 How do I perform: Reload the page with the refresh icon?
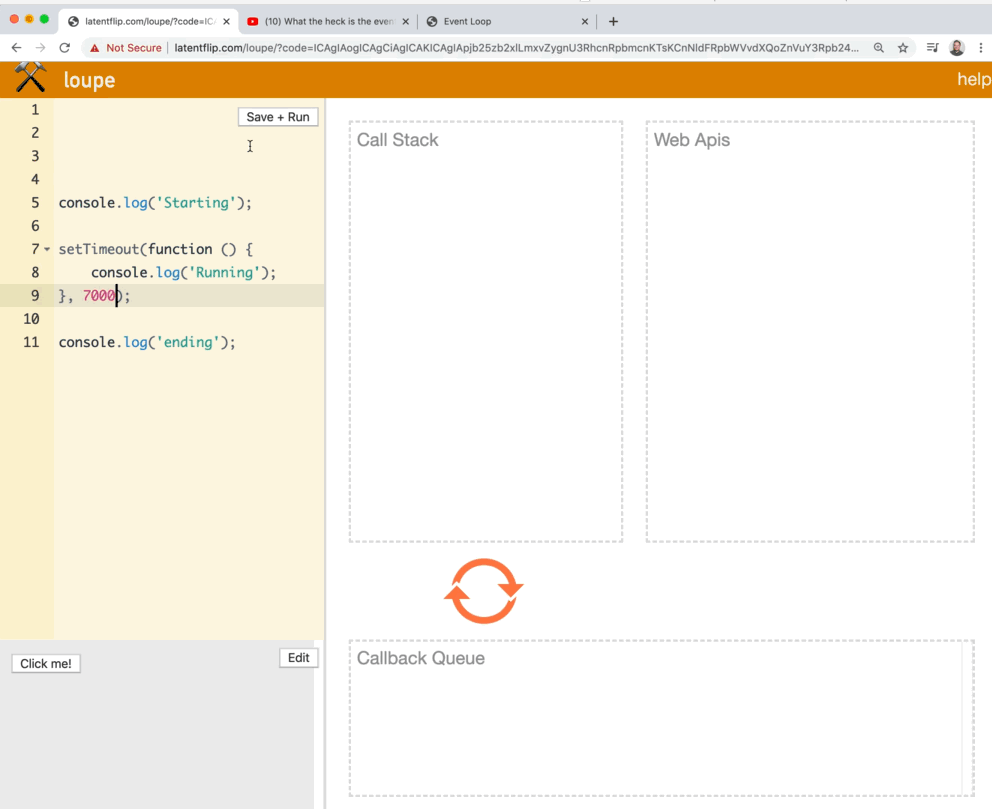[65, 48]
